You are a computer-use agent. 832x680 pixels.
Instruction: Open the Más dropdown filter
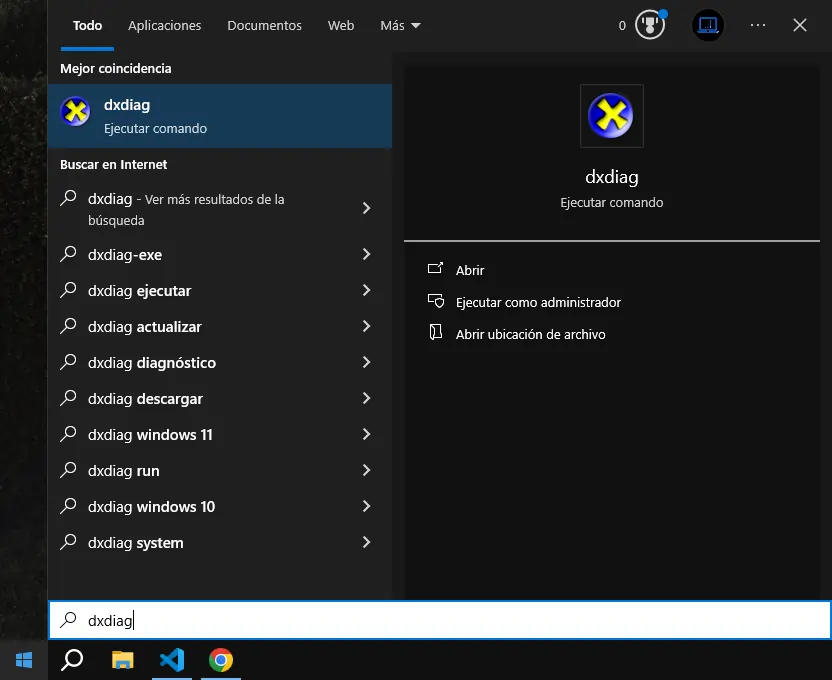400,25
